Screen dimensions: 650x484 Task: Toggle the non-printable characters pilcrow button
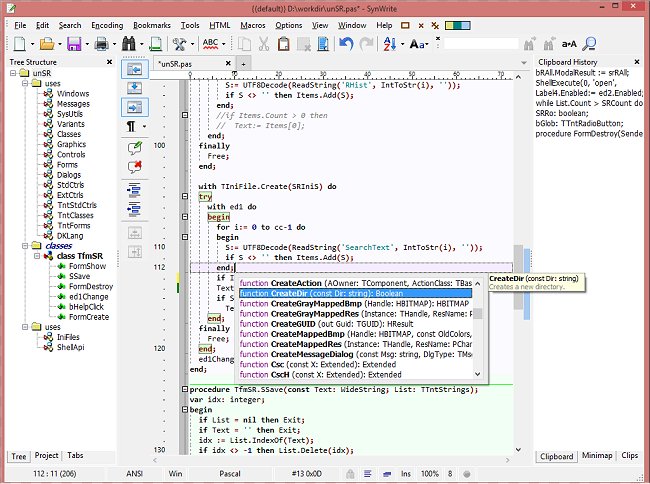tap(131, 126)
